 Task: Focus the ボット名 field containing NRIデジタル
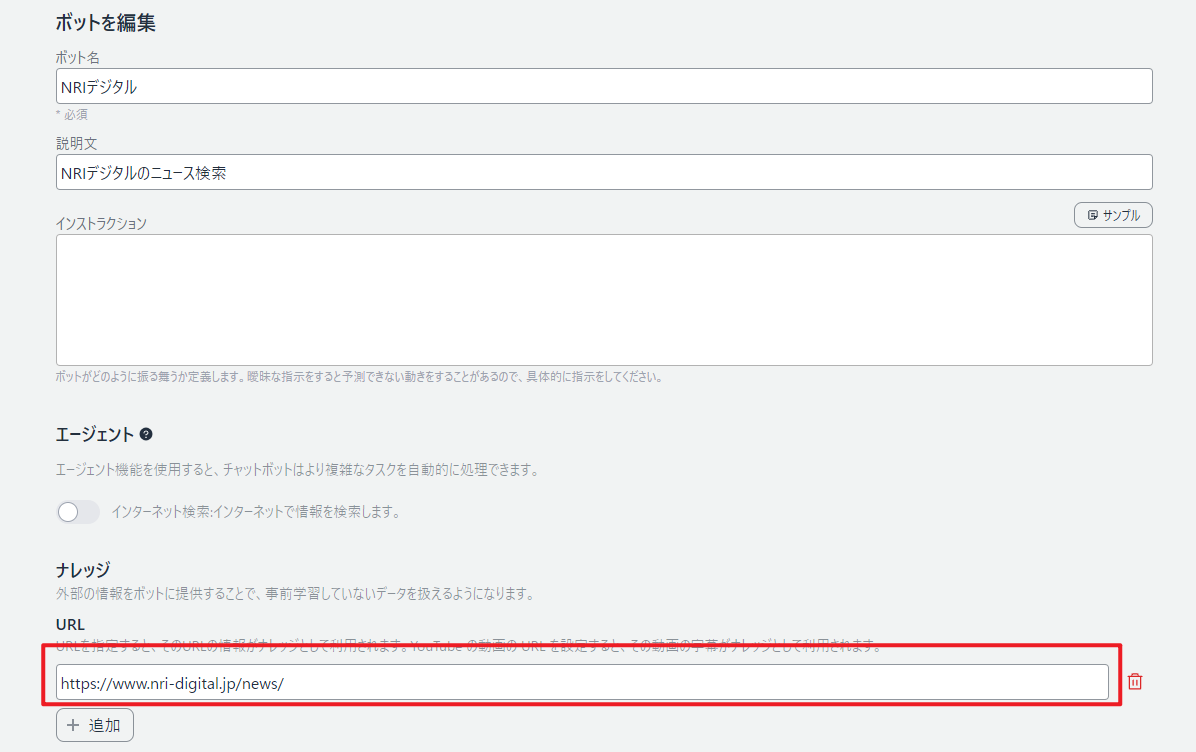coord(603,86)
